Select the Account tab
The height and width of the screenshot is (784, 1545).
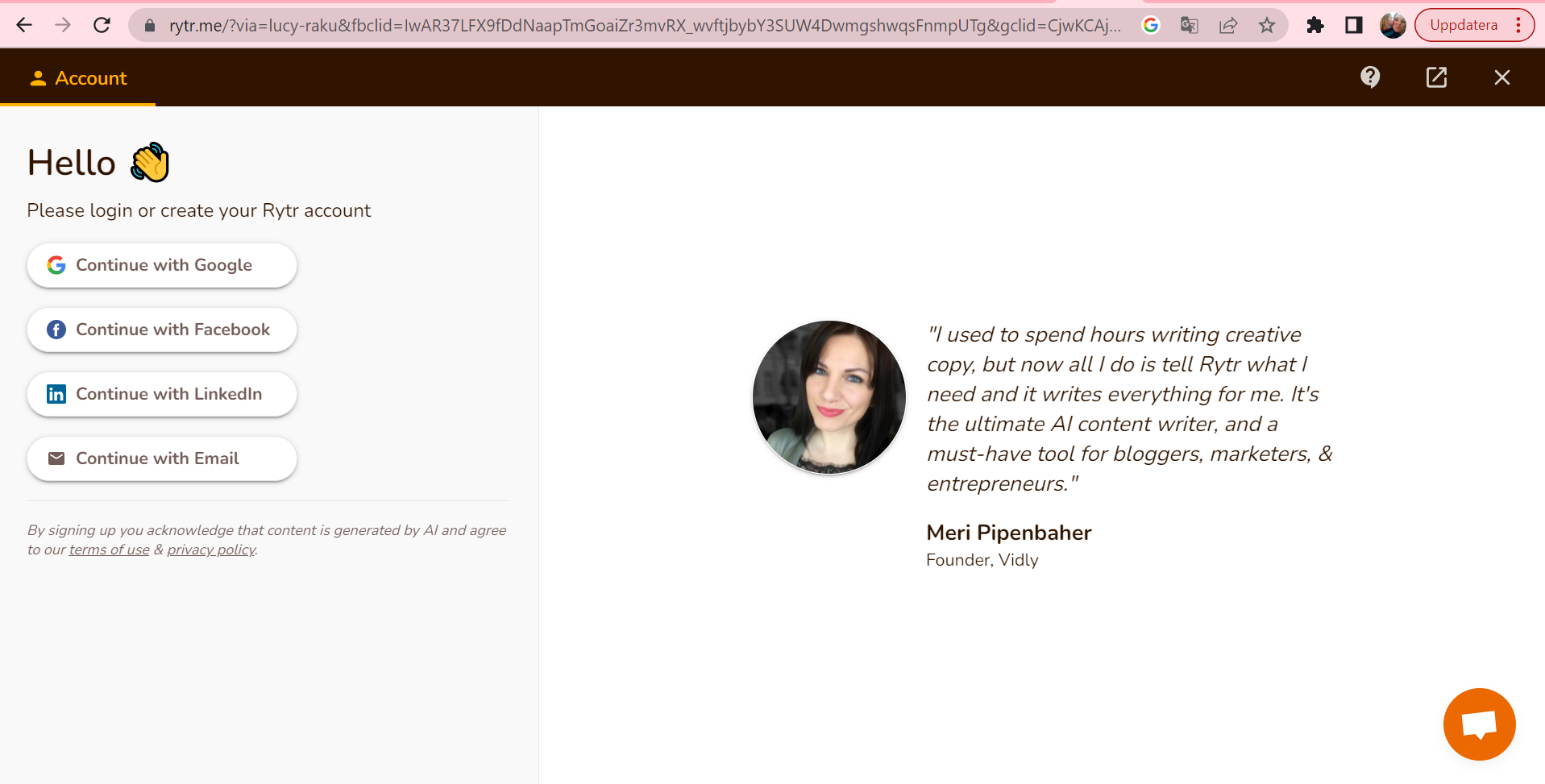(78, 78)
